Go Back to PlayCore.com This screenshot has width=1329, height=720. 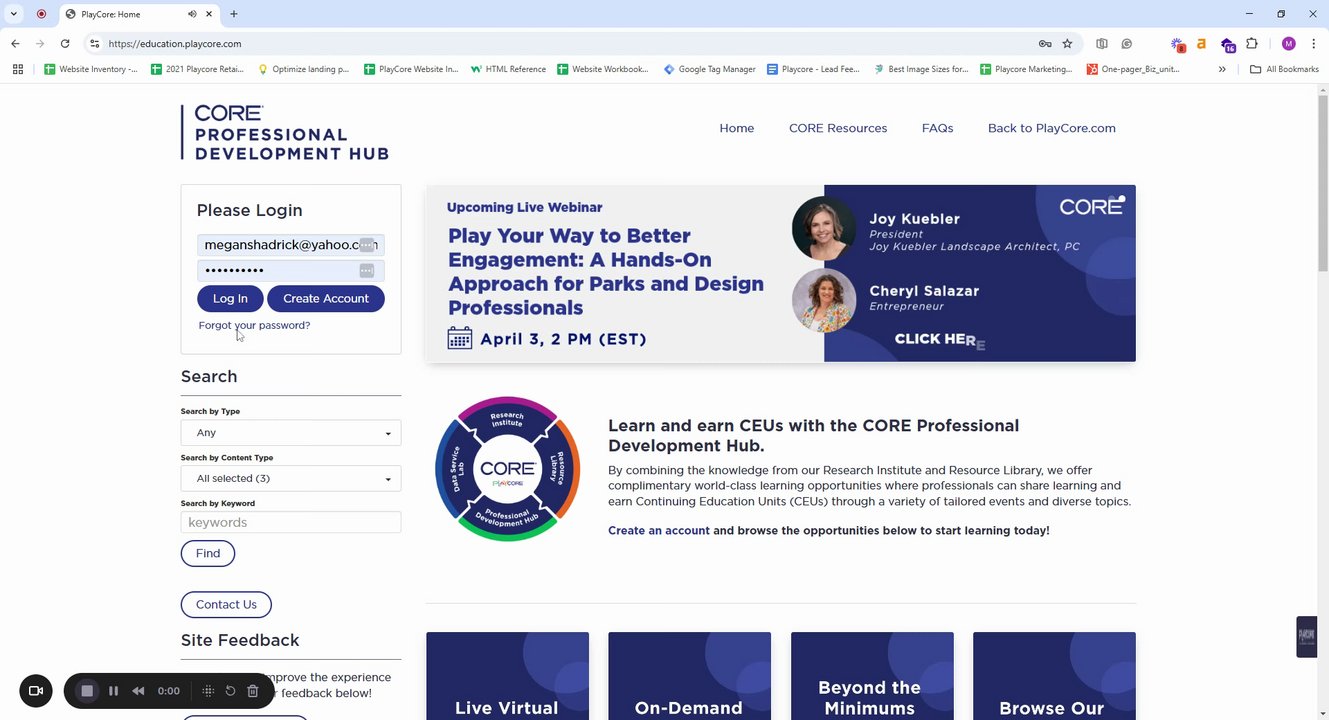pyautogui.click(x=1052, y=128)
